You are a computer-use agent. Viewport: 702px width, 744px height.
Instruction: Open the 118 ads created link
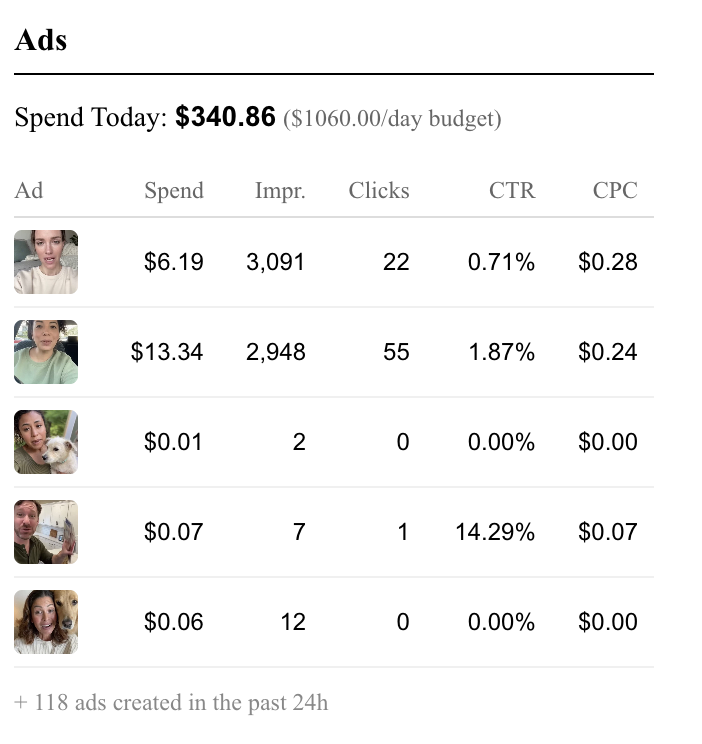pos(171,702)
